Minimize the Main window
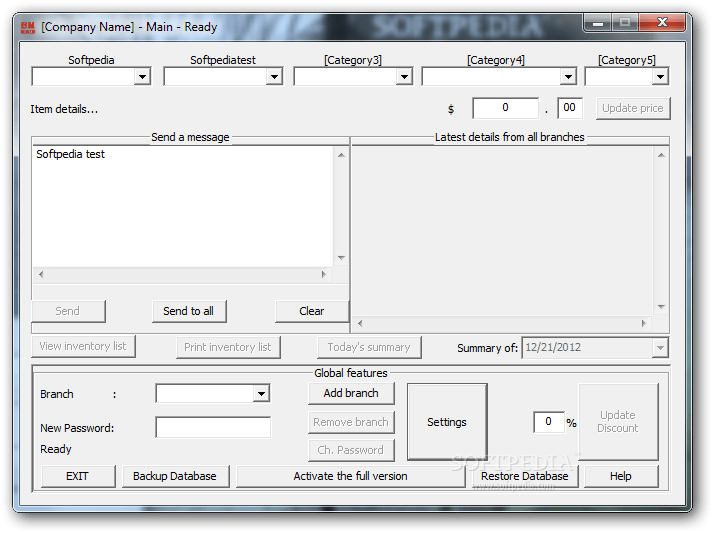The height and width of the screenshot is (533, 713). coord(598,22)
